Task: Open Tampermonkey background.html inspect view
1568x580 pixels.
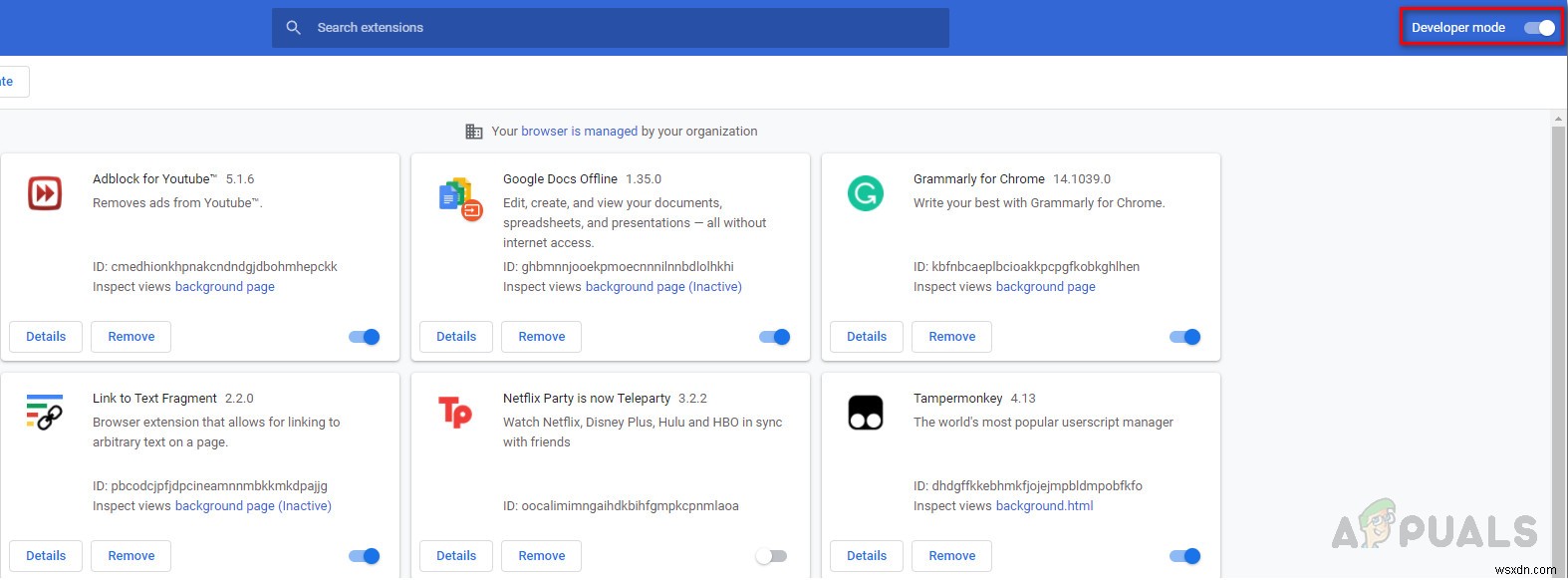Action: pyautogui.click(x=1044, y=506)
